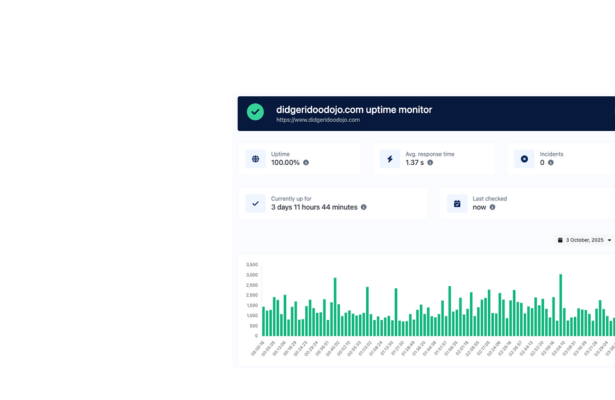Click info icon after 3 days 11 hours 44 minutes
This screenshot has height=400, width=615.
coord(364,207)
